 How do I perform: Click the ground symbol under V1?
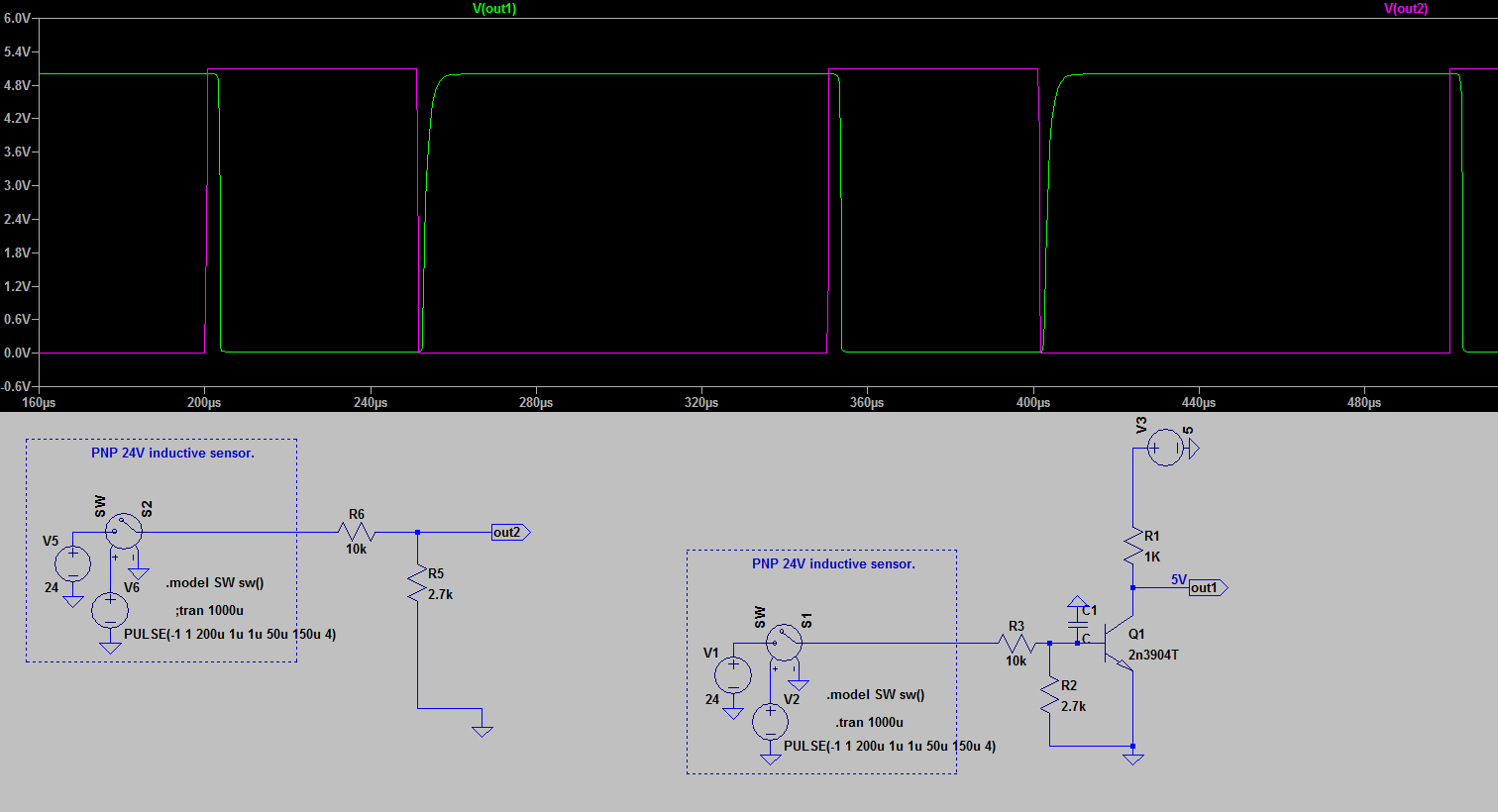tap(733, 713)
